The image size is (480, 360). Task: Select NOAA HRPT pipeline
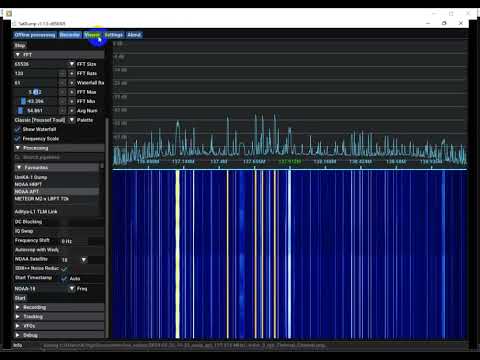click(56, 184)
